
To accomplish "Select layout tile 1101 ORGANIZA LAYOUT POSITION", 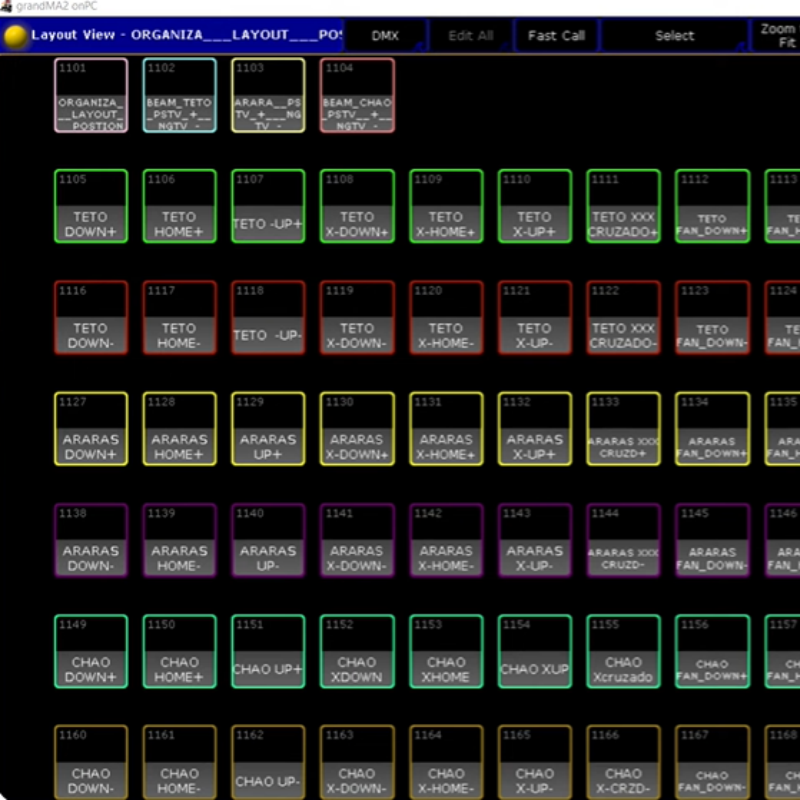I will (91, 95).
